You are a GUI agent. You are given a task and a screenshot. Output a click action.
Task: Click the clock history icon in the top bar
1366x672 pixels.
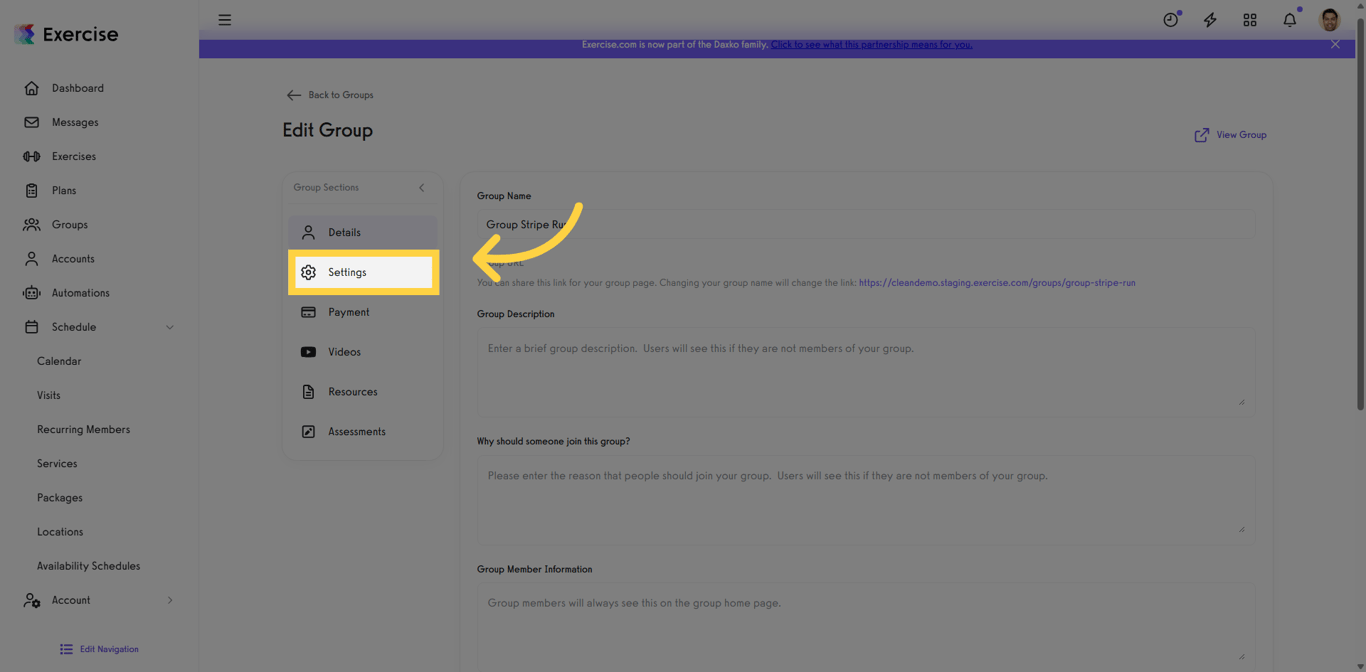1170,19
